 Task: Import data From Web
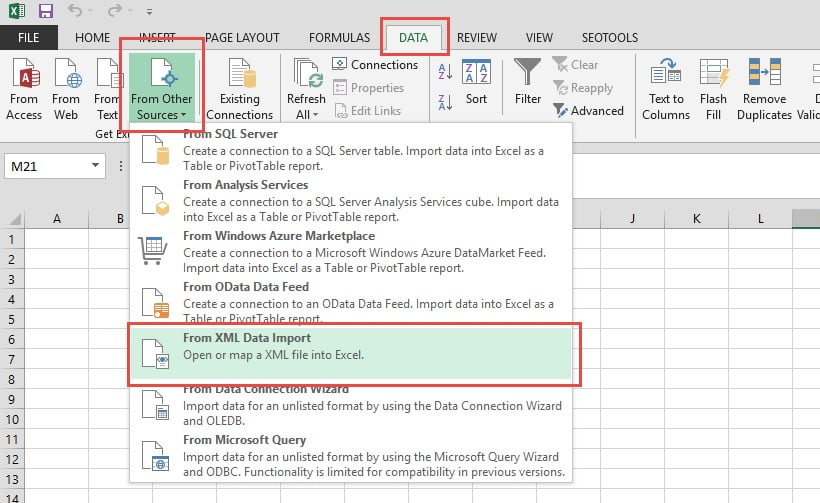click(x=66, y=89)
